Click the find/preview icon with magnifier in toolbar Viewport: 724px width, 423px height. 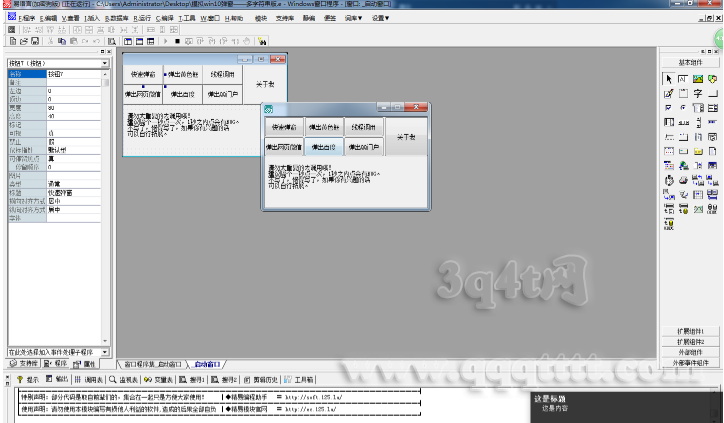(112, 41)
